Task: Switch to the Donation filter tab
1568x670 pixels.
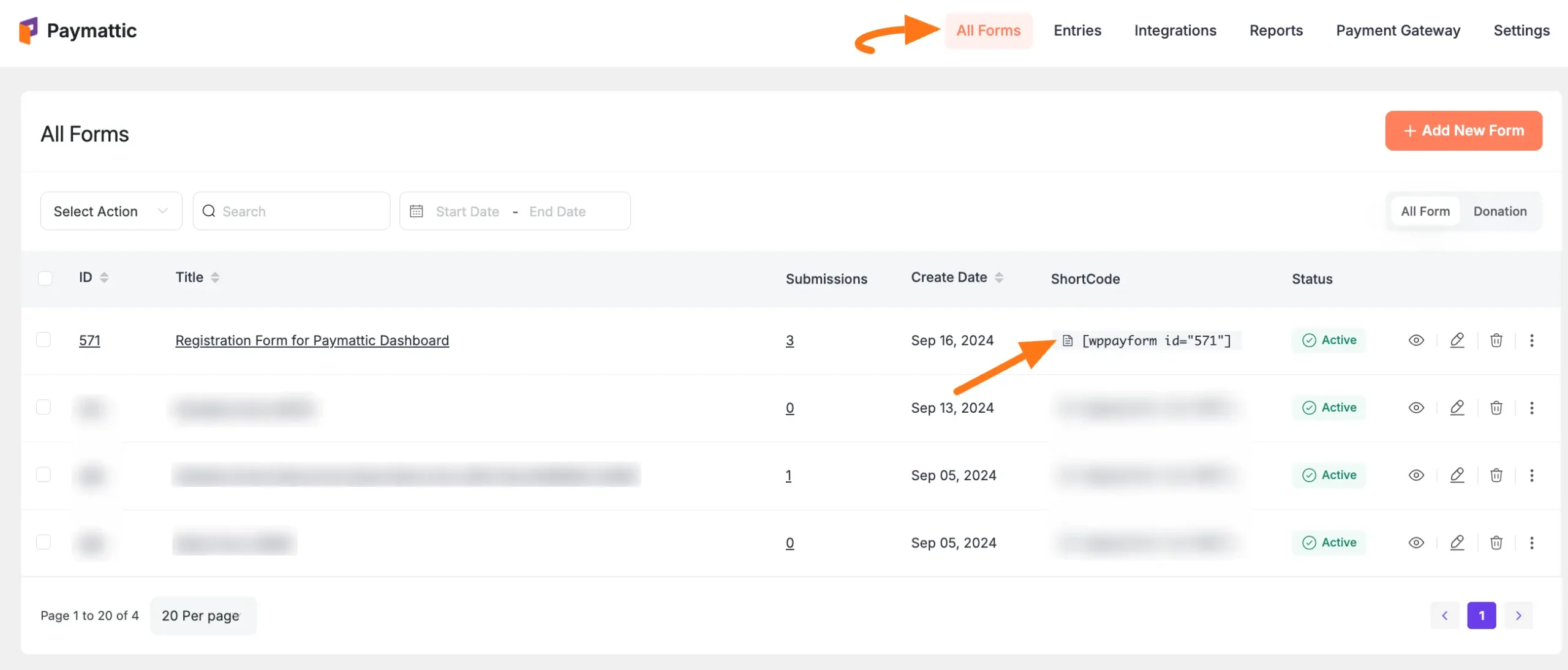Action: [1499, 211]
